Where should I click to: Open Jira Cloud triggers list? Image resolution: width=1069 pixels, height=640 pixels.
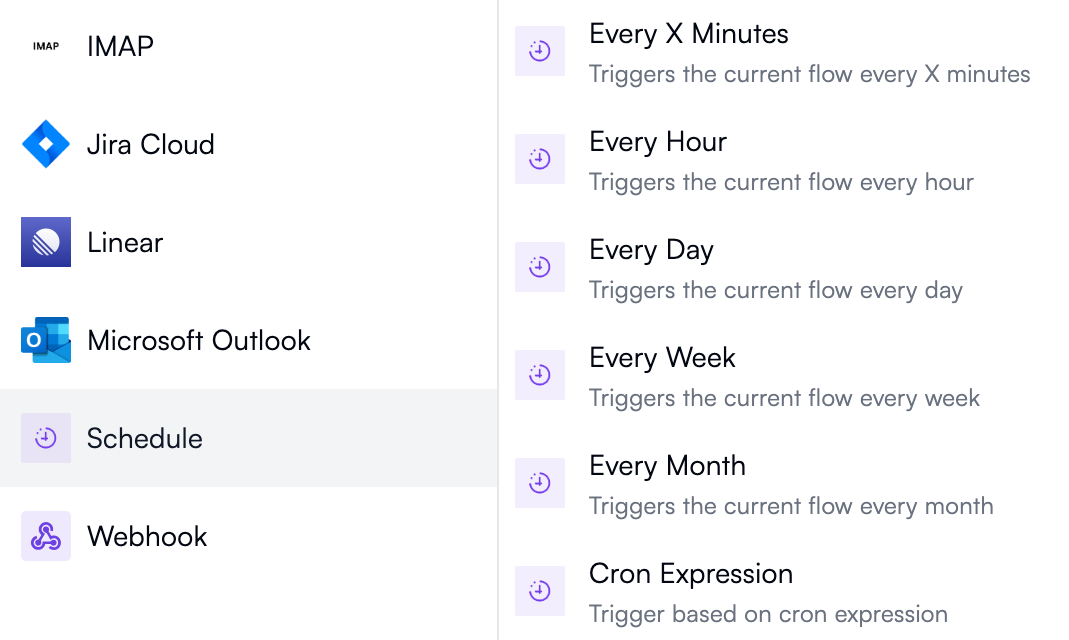[150, 144]
